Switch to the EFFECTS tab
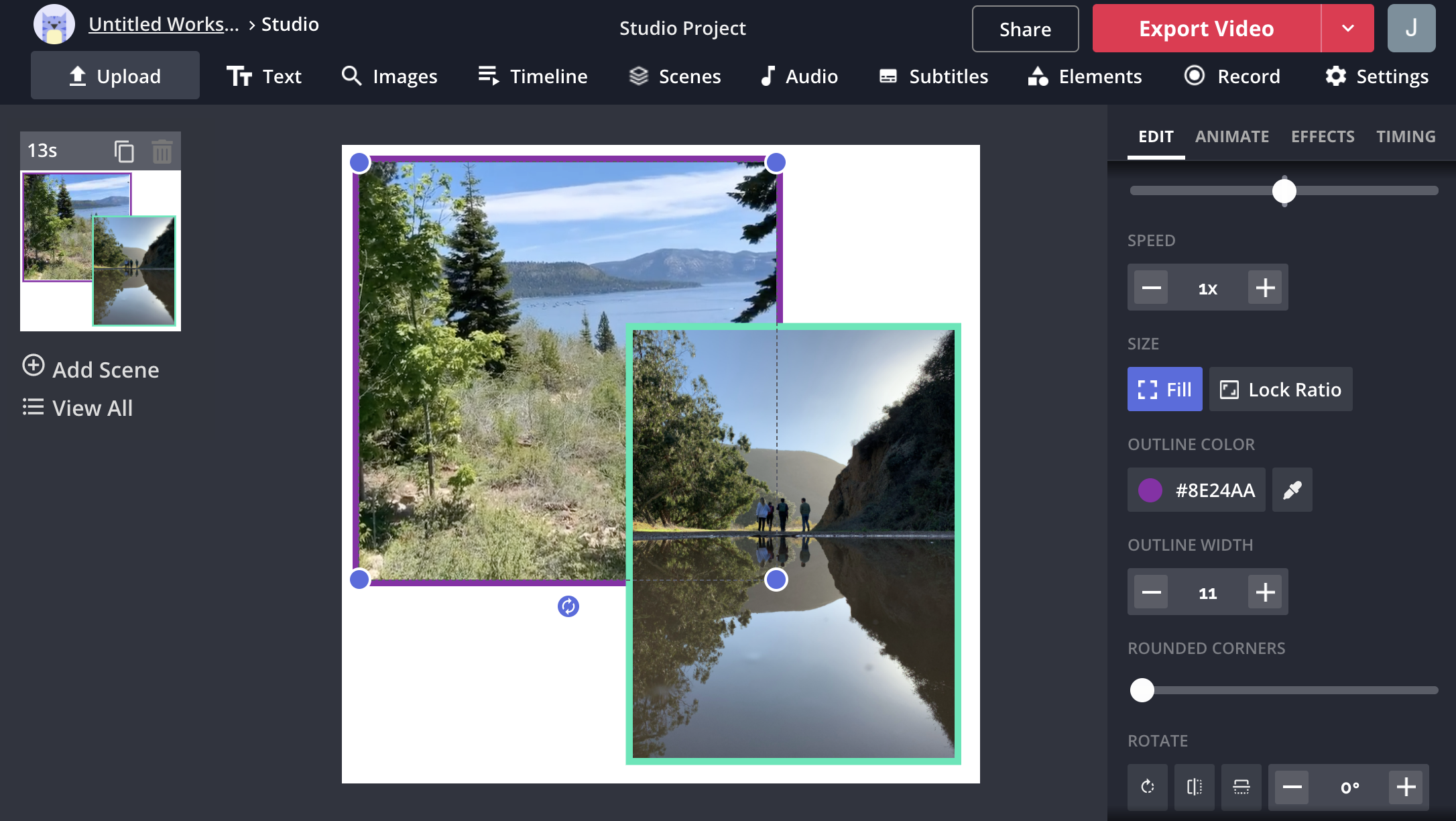 pos(1323,137)
